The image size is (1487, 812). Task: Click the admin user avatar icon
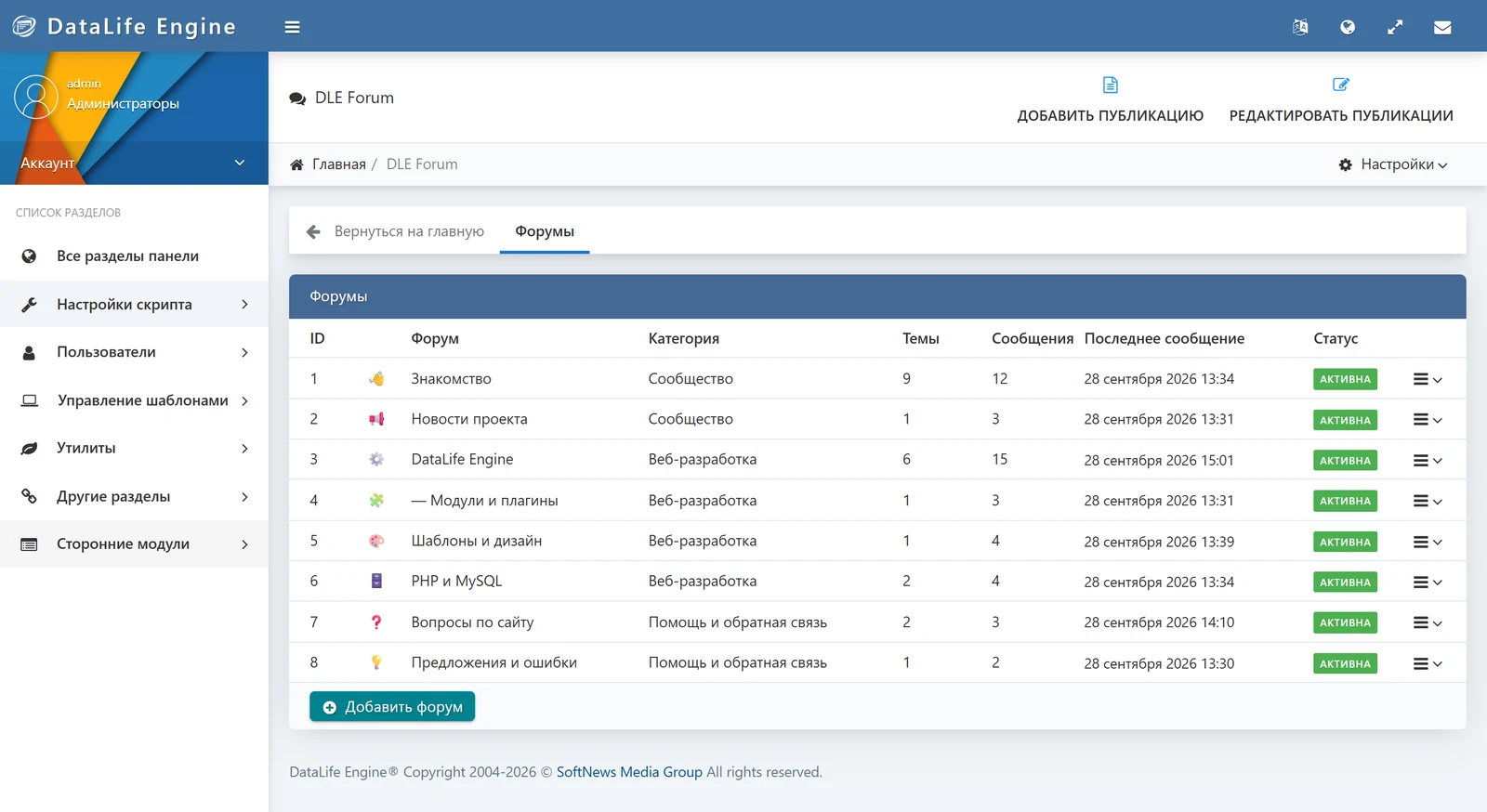click(36, 97)
